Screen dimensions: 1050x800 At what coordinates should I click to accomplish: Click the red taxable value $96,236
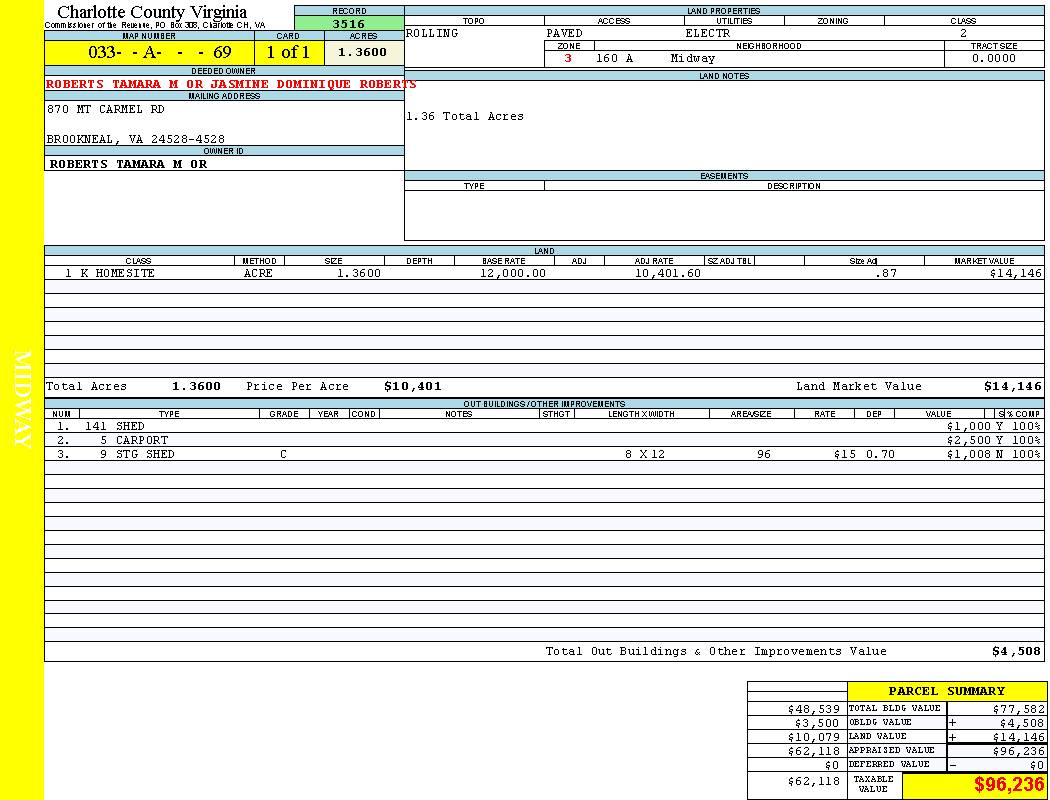[x=1008, y=785]
